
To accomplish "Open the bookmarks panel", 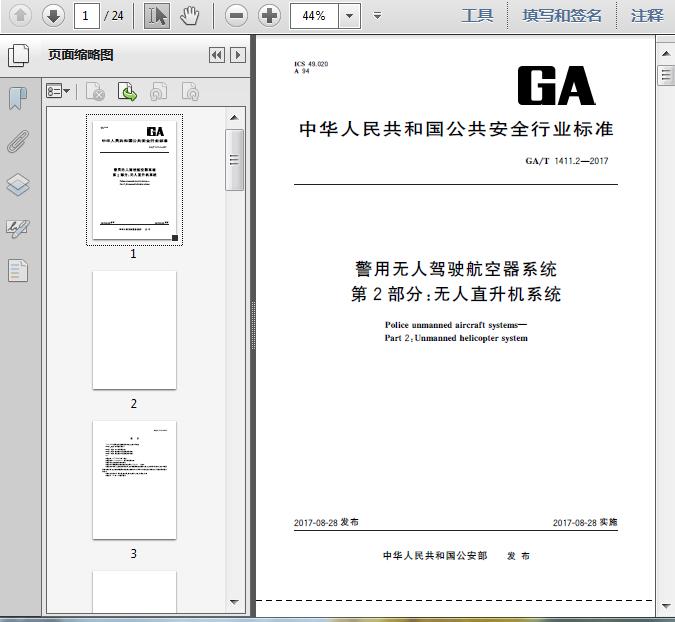I will click(x=18, y=99).
